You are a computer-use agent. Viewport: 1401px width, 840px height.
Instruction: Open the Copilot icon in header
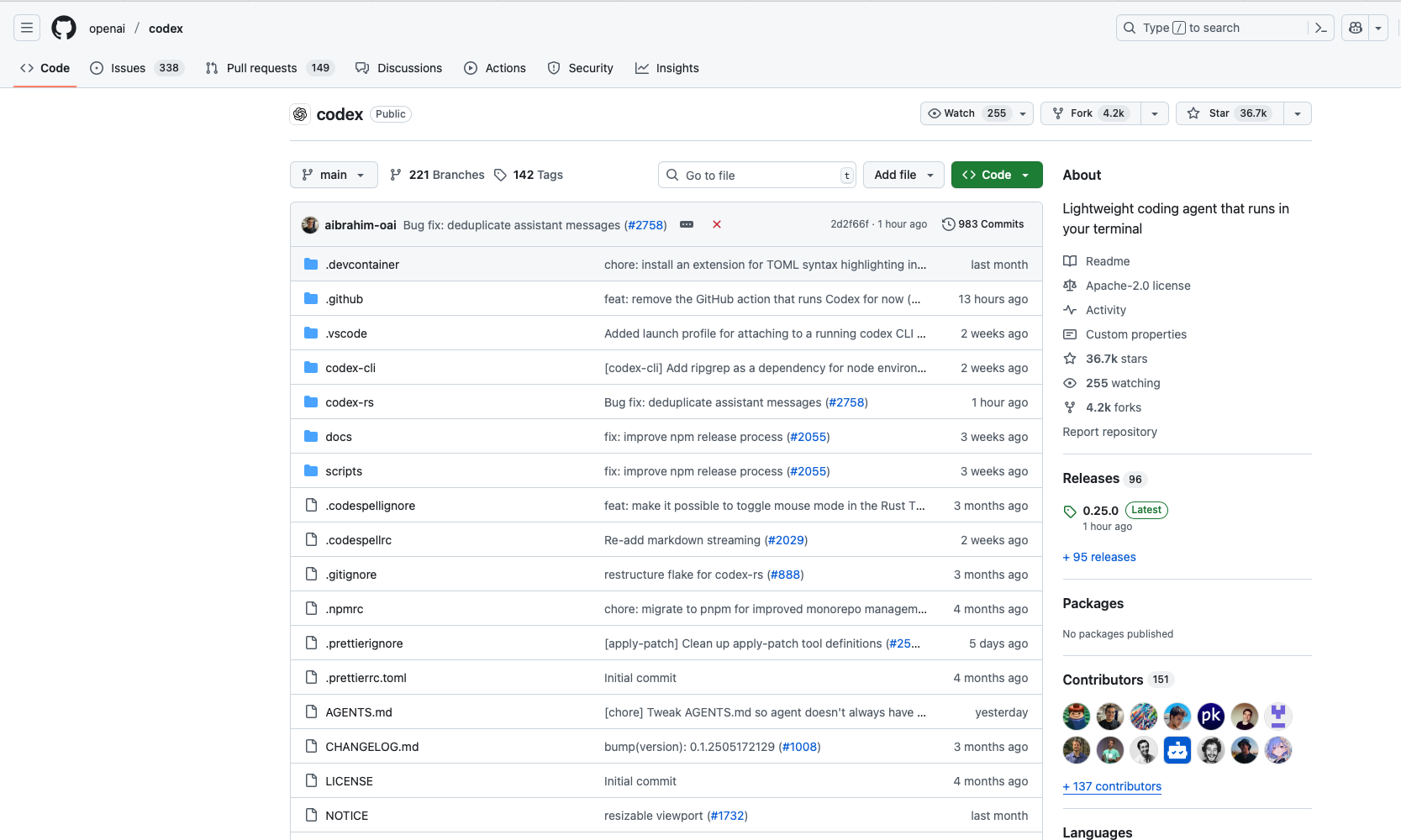1356,28
